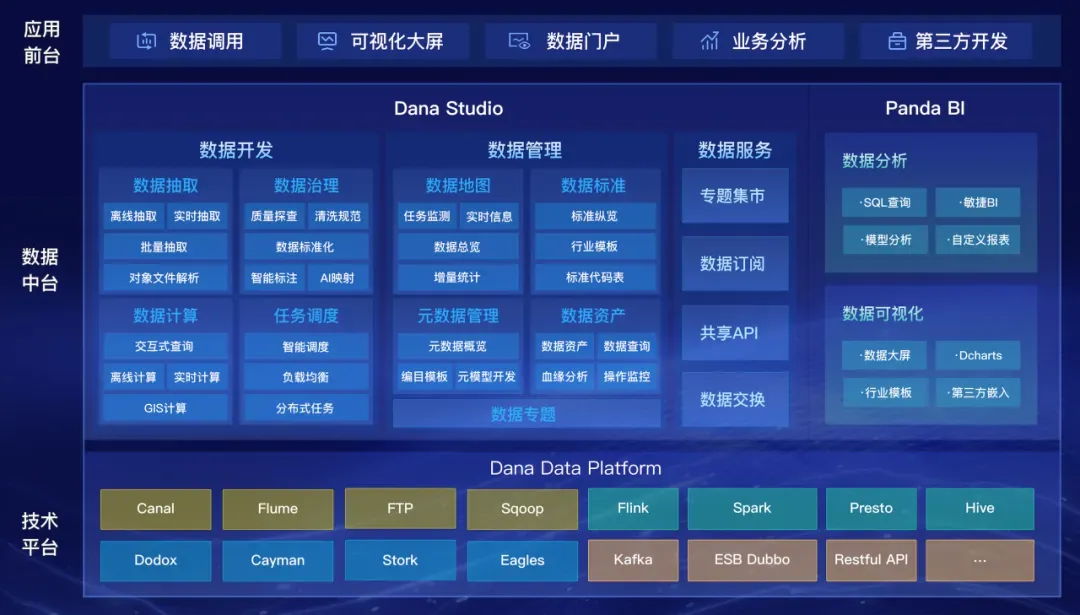Click the 数据标准化 box

(306, 247)
